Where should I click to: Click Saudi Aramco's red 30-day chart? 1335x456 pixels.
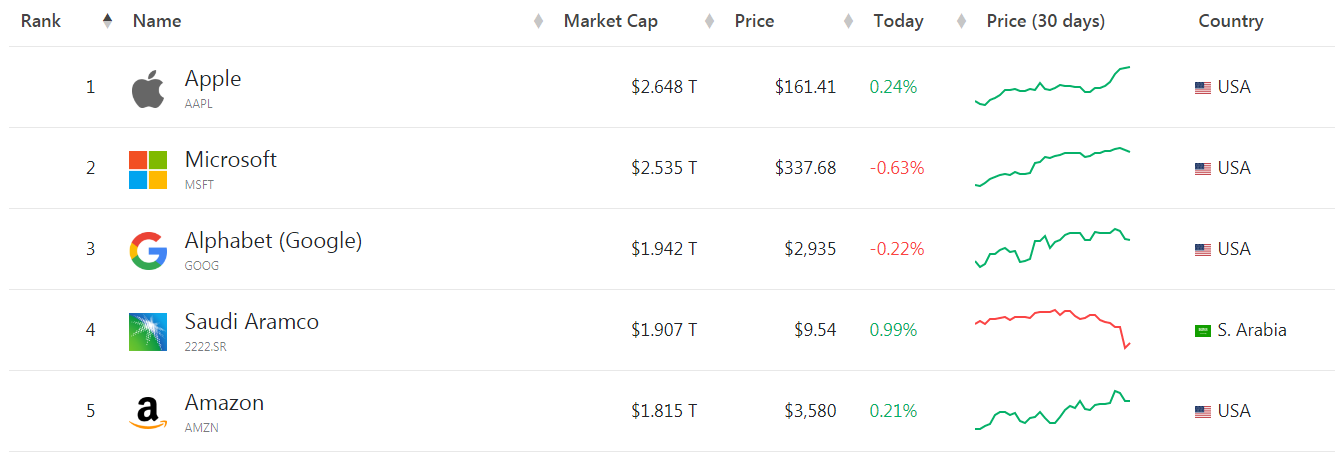click(1053, 329)
